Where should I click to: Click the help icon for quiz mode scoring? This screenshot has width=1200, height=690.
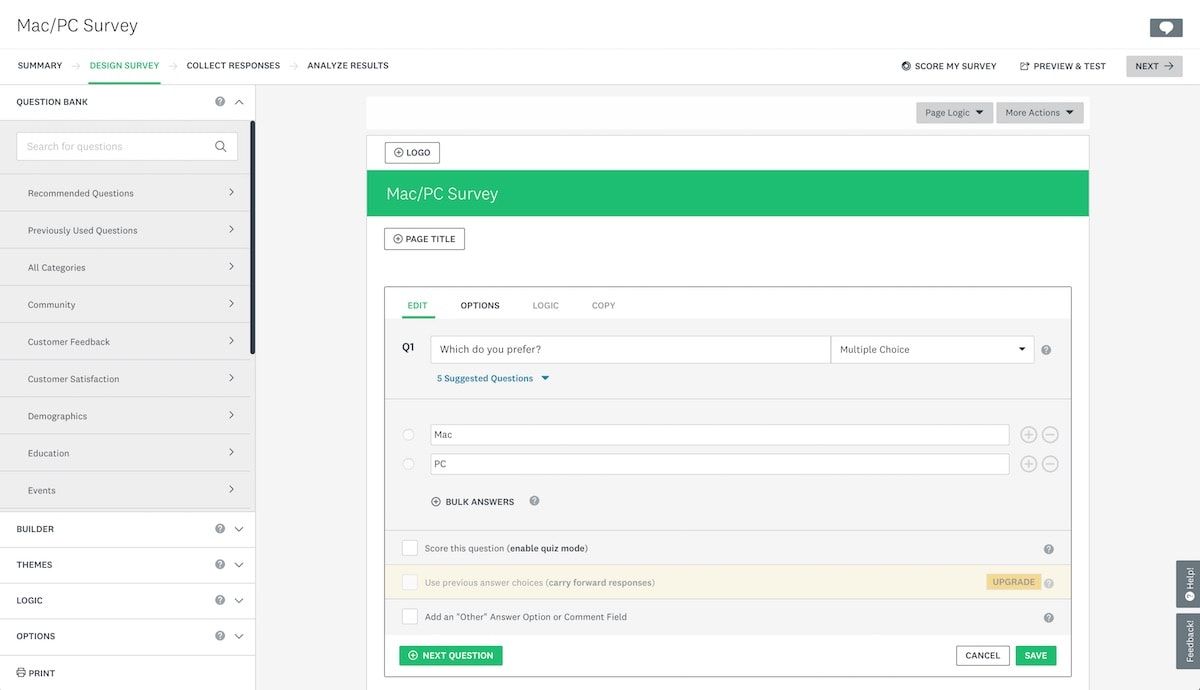[1048, 549]
